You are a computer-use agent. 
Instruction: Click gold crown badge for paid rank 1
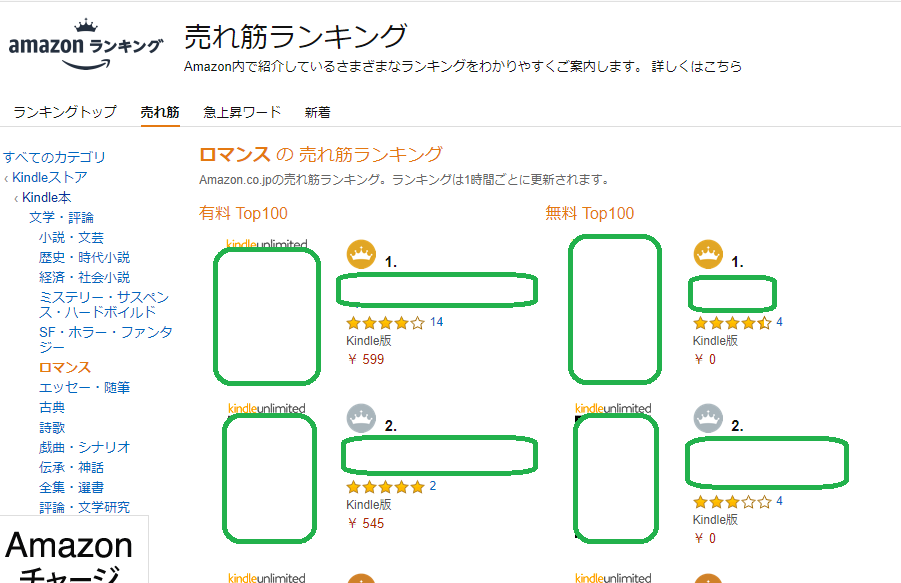coord(361,255)
